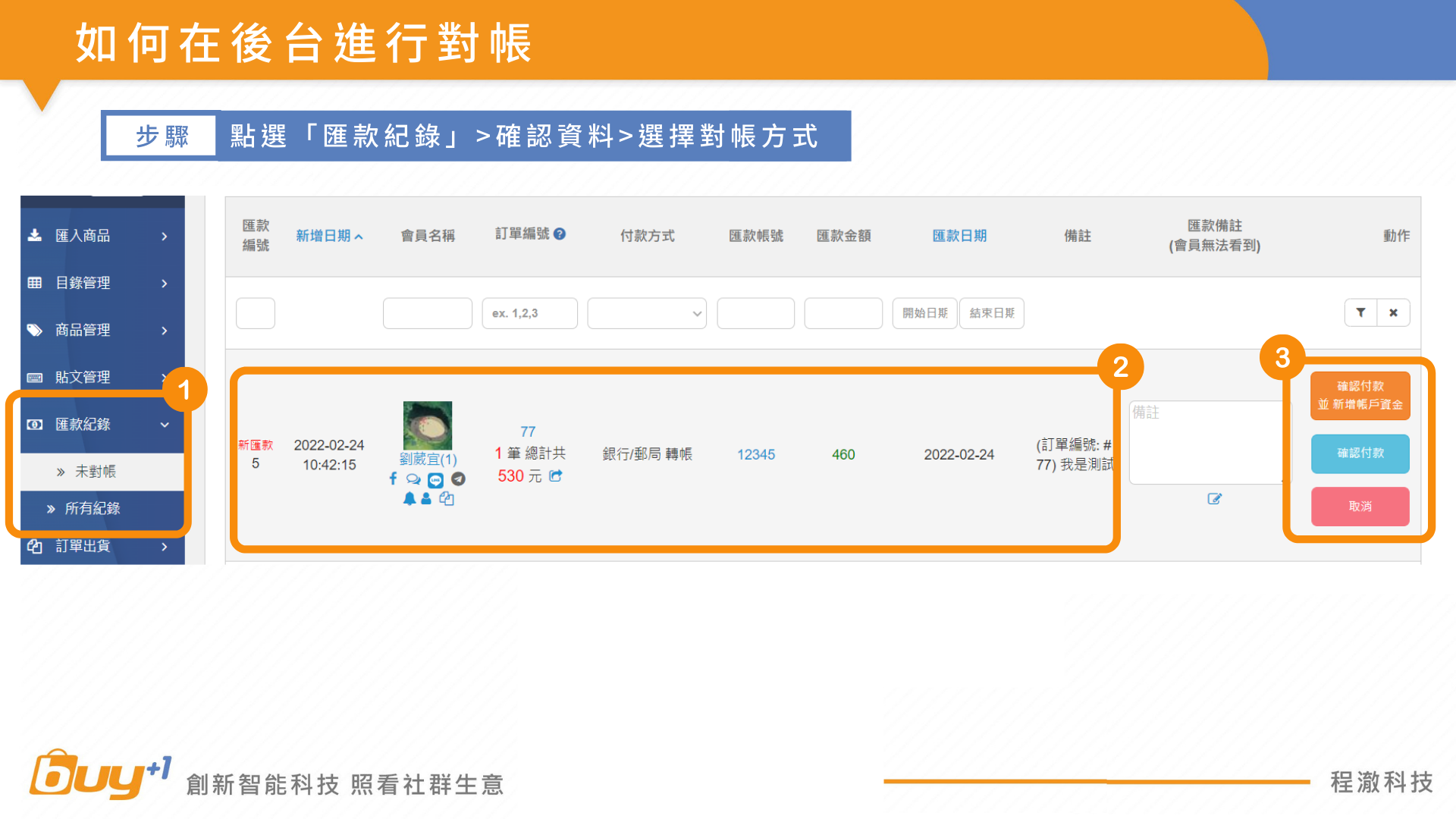This screenshot has width=1456, height=819.
Task: Select 所有紀錄 submenu item
Action: (x=92, y=508)
